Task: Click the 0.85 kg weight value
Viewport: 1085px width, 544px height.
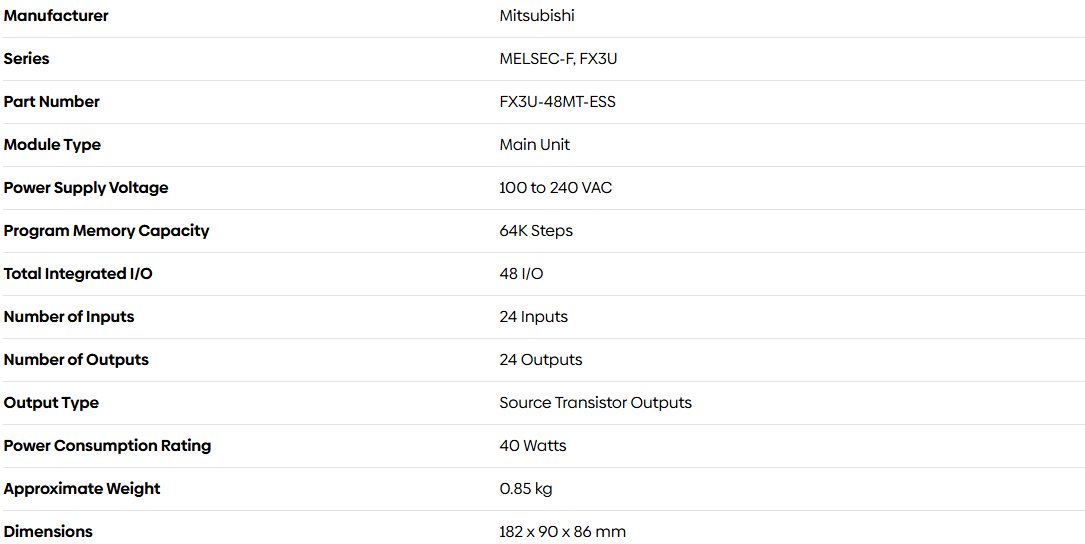Action: click(526, 489)
